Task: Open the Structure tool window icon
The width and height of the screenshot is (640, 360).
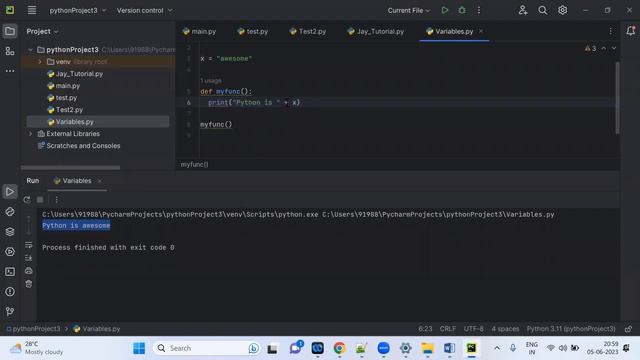Action: (x=10, y=51)
